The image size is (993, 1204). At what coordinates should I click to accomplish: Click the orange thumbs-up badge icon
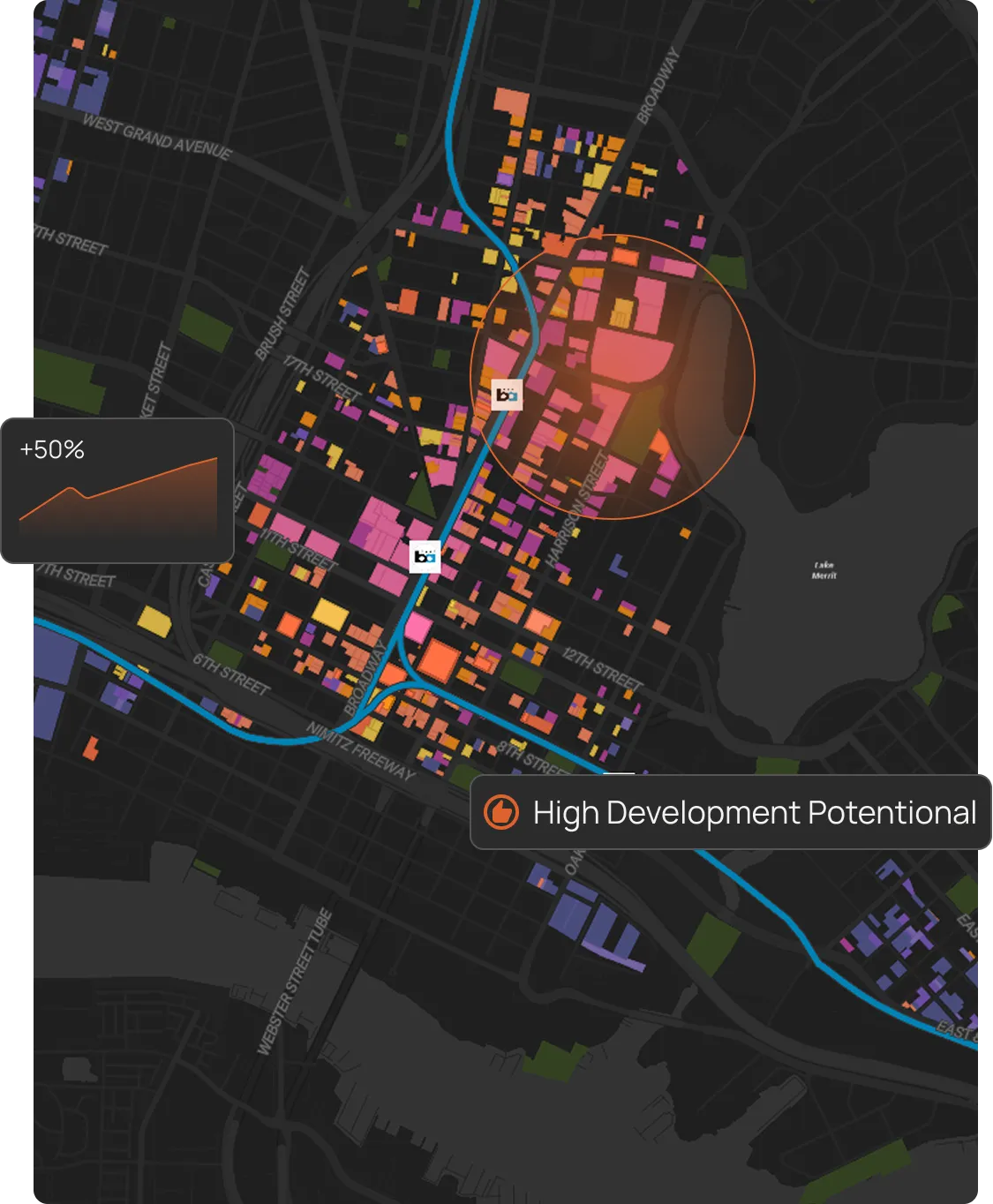[501, 813]
